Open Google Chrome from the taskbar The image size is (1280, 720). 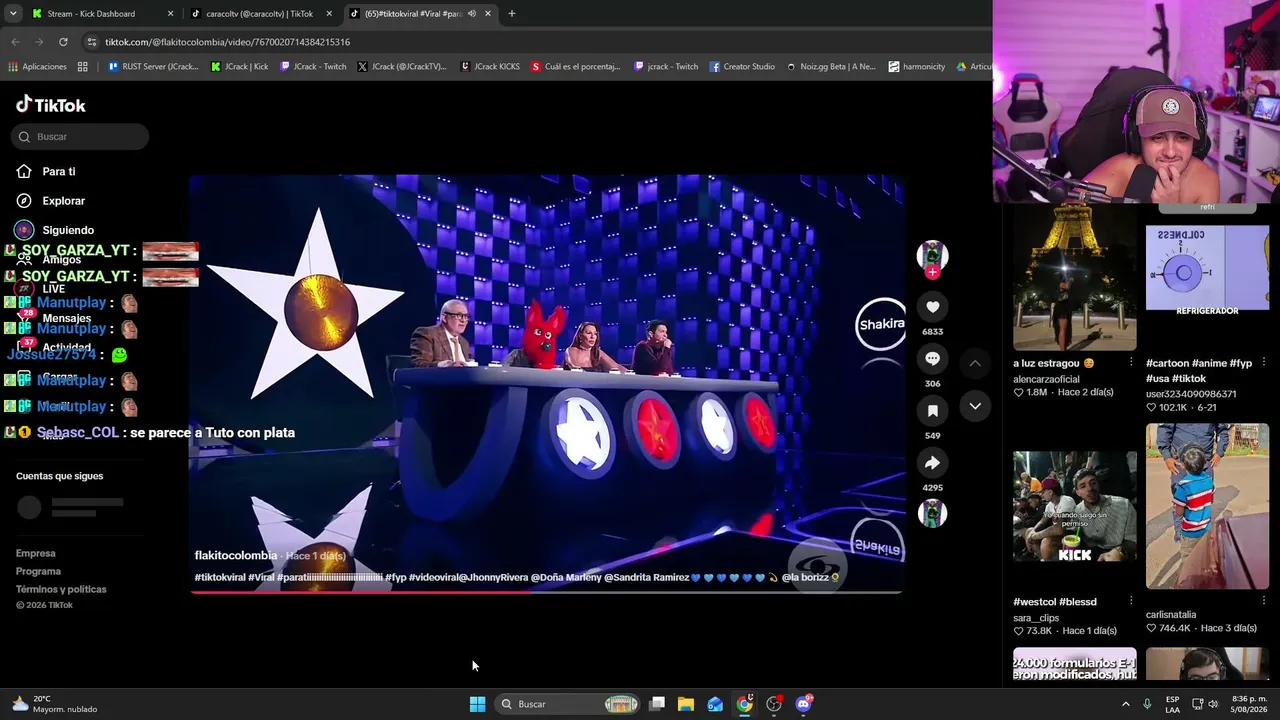(745, 704)
